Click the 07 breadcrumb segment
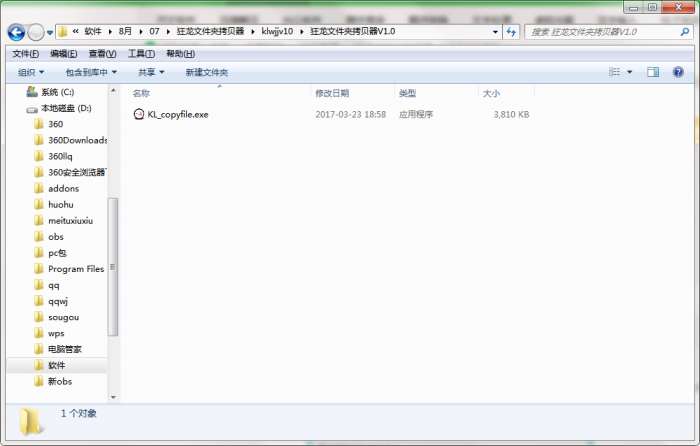 pos(154,32)
